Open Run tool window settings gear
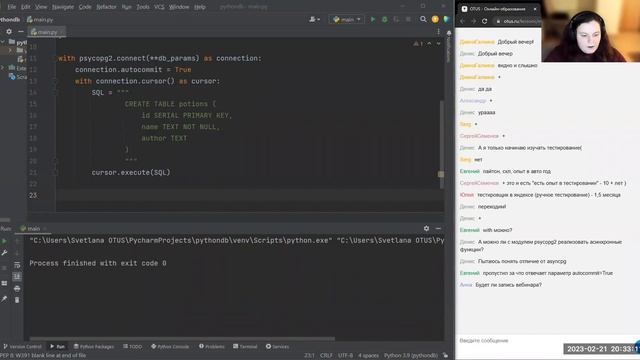Viewport: 640px width, 360px height. tap(426, 228)
